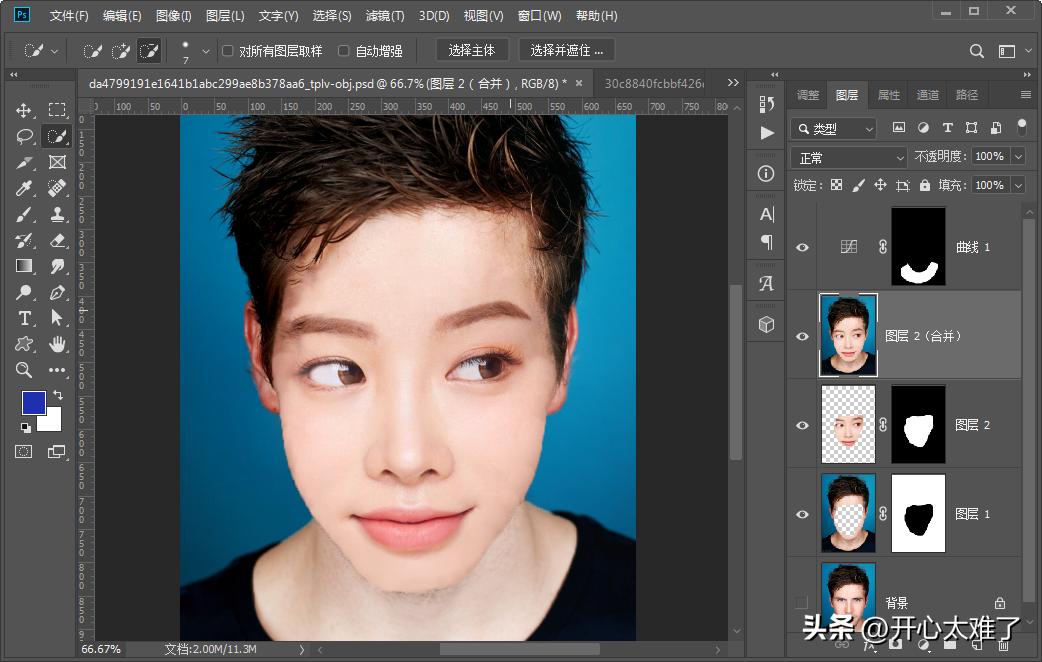Select the Move tool
This screenshot has height=662, width=1042.
click(x=24, y=110)
